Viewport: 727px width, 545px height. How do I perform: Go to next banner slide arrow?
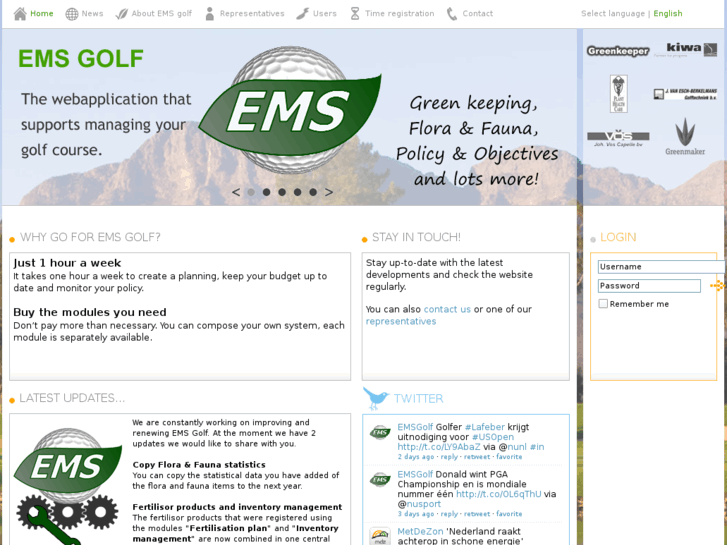tap(329, 192)
